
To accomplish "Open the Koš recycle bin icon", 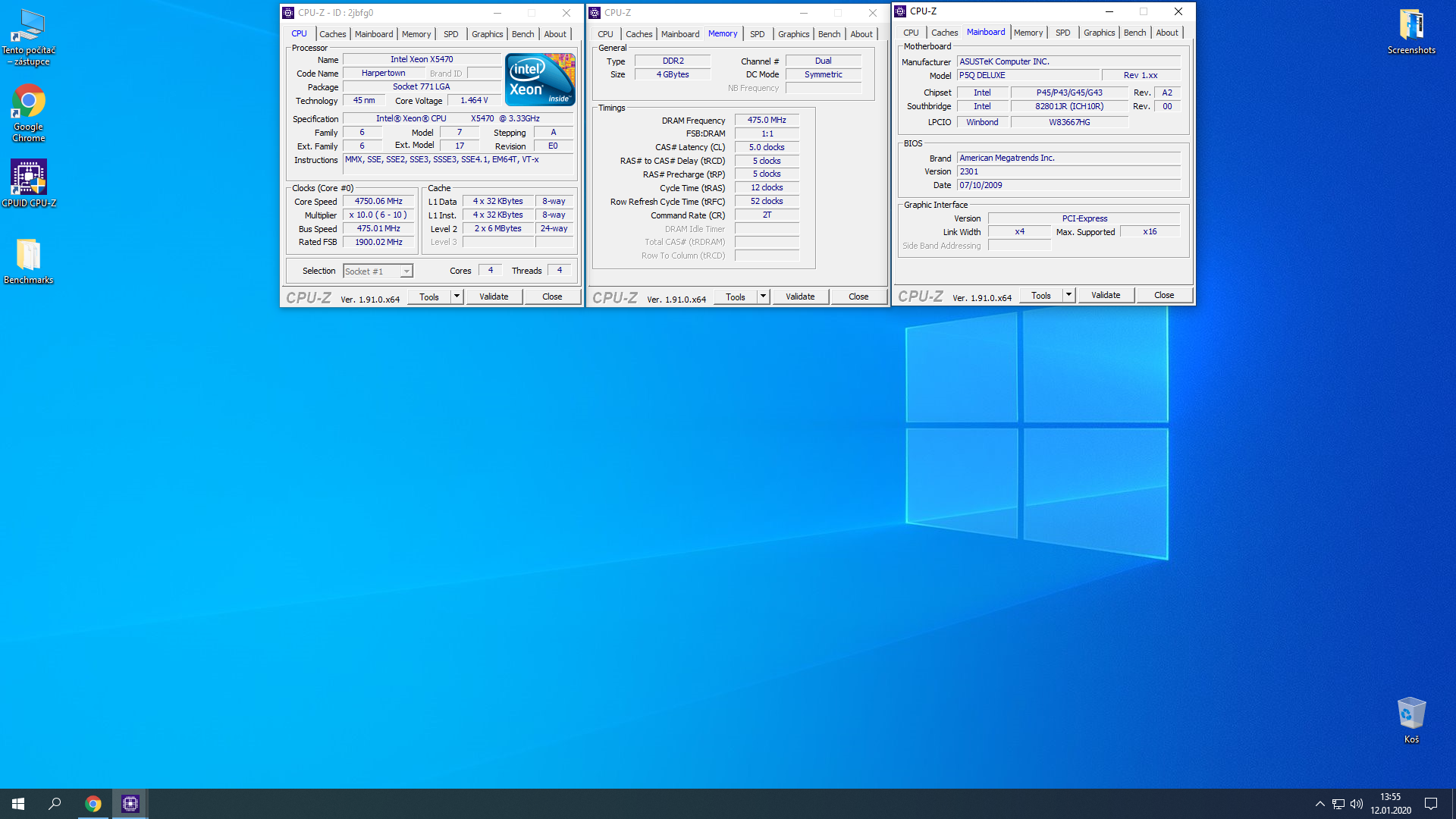I will pos(1411,720).
